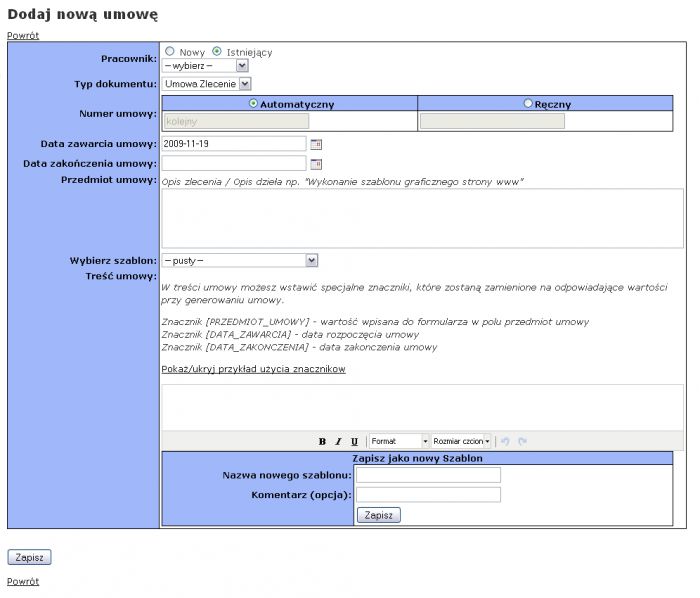Open the employee '– wybierz –' dropdown
The height and width of the screenshot is (598, 700).
(x=205, y=66)
